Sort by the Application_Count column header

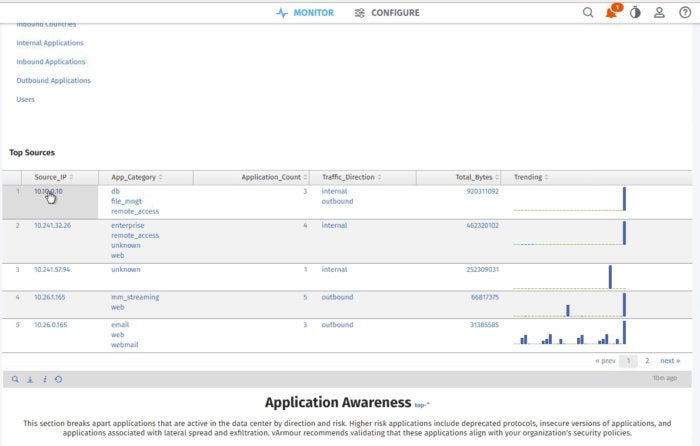pos(251,177)
